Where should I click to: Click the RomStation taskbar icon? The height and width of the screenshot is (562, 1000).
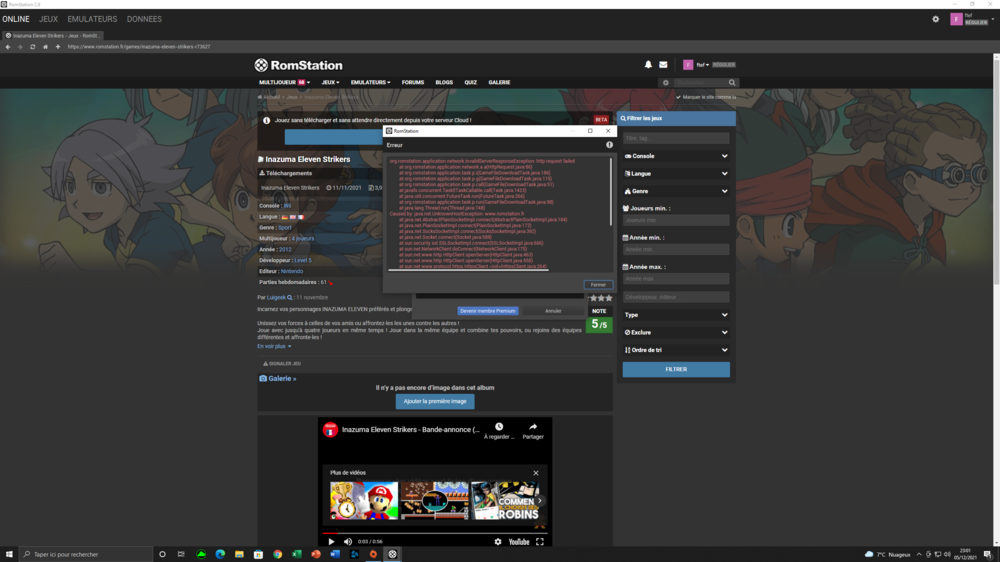coord(392,554)
